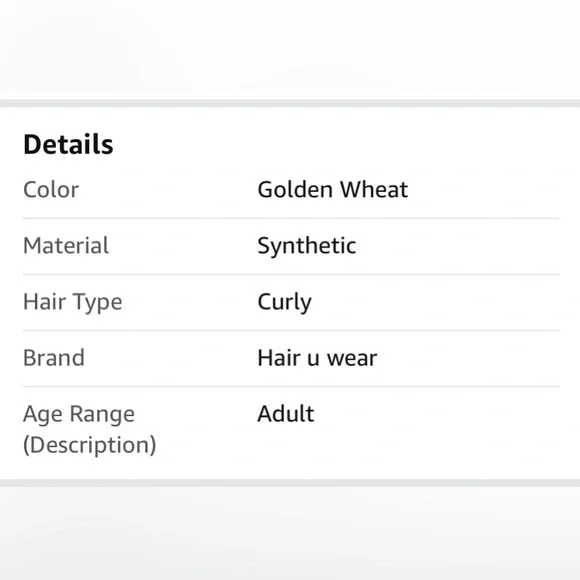Click the word Wheat in the color value
The height and width of the screenshot is (580, 580).
click(x=374, y=190)
